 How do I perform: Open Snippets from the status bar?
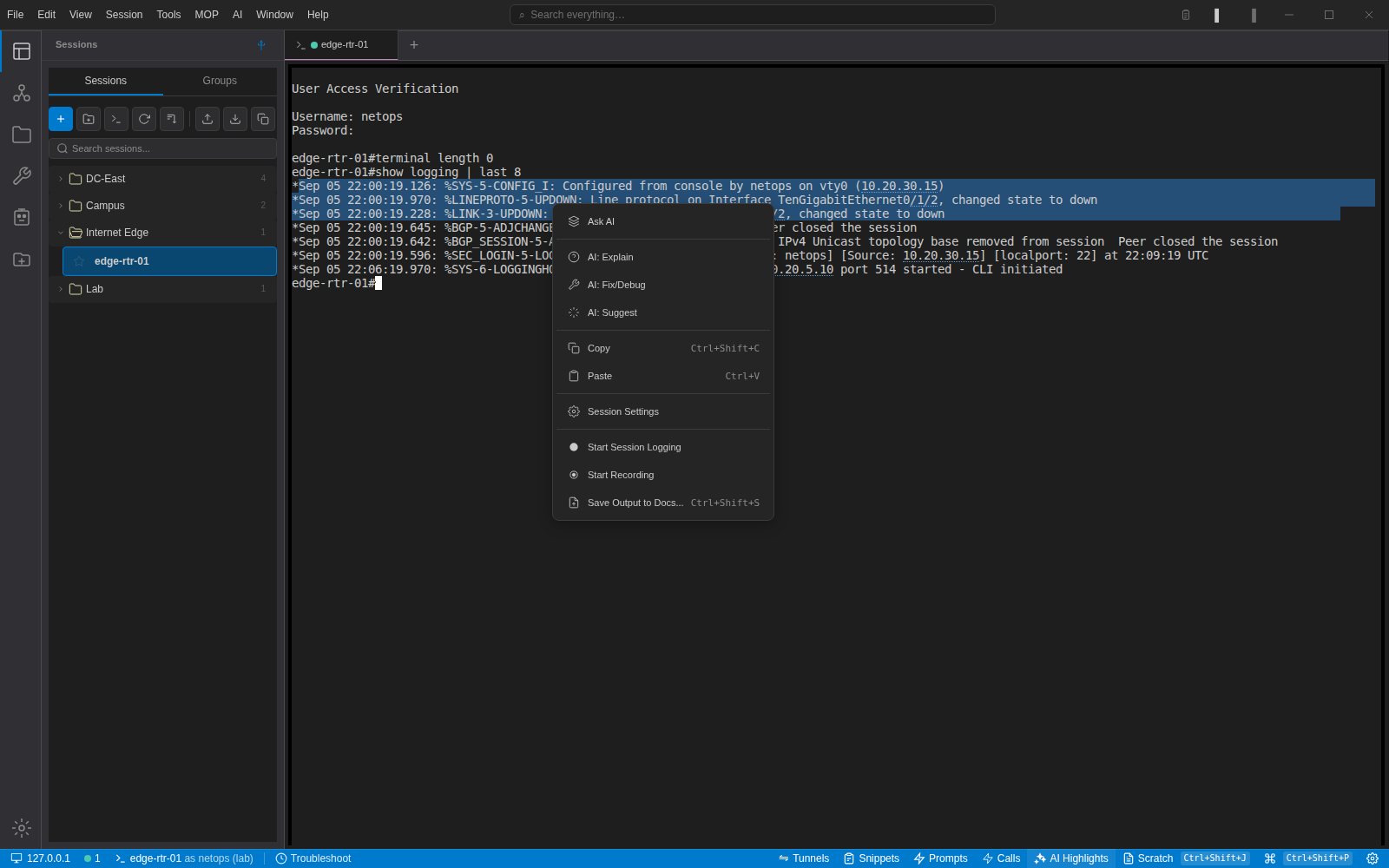[872, 858]
